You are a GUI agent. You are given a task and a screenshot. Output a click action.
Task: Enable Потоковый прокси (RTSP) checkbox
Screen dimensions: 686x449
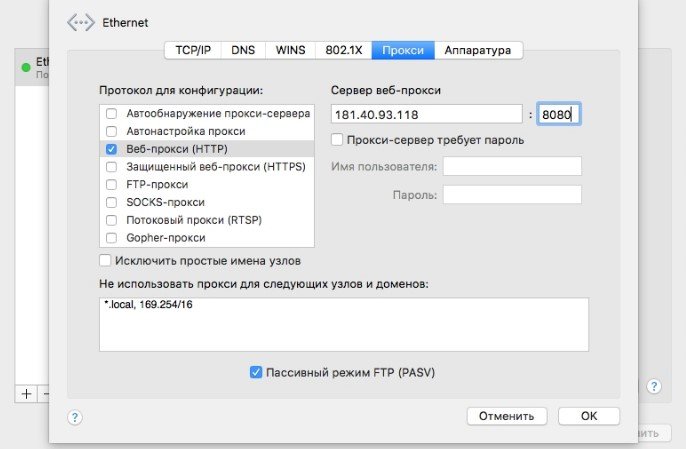click(x=112, y=220)
